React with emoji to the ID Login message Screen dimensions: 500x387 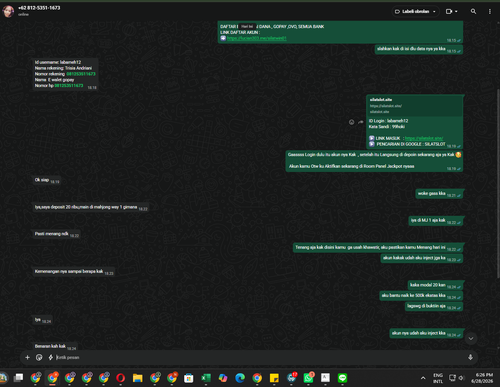[x=351, y=122]
